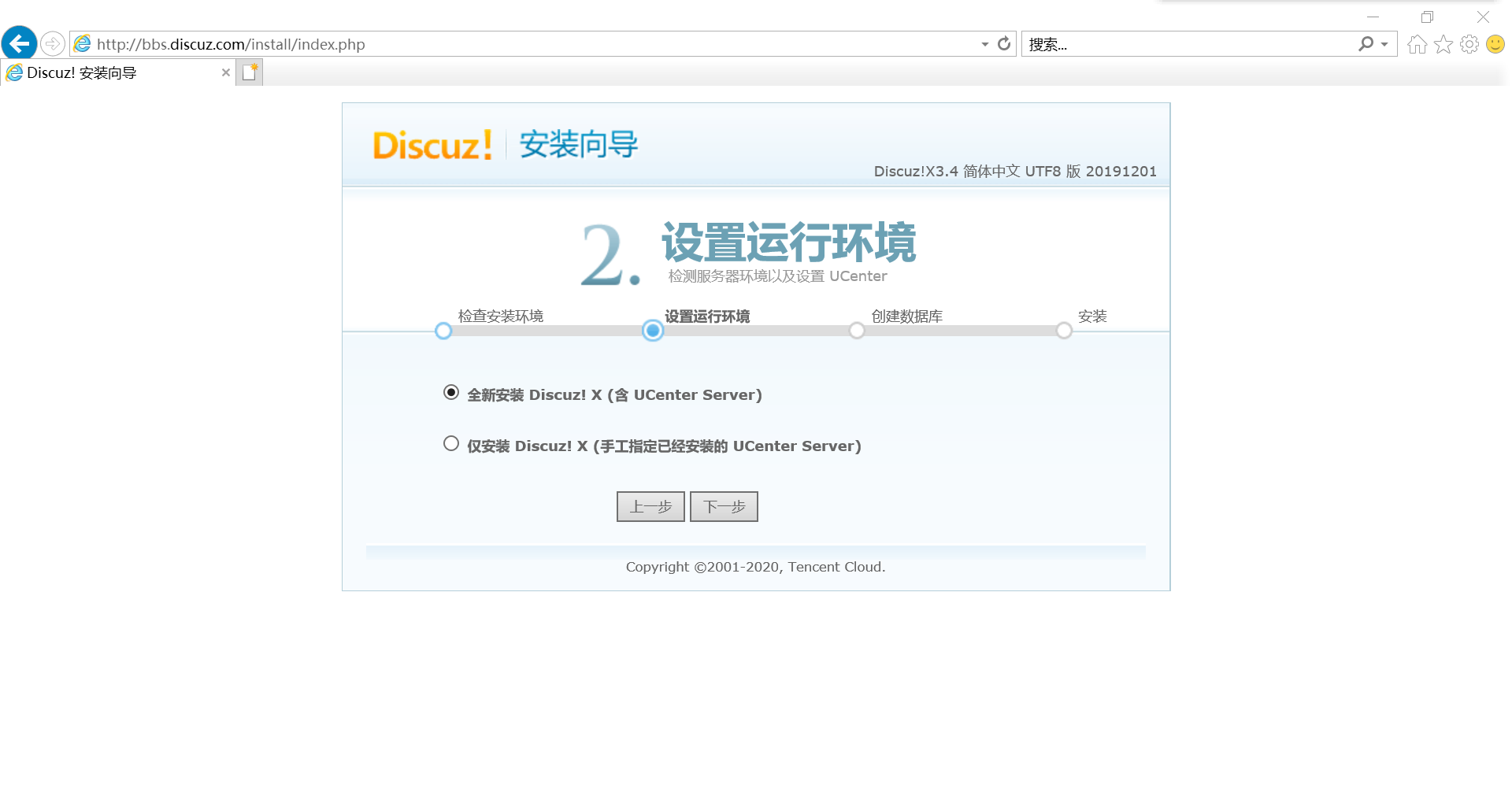1512x803 pixels.
Task: Click the 全新安装 Discuz! X option label
Action: coord(614,394)
